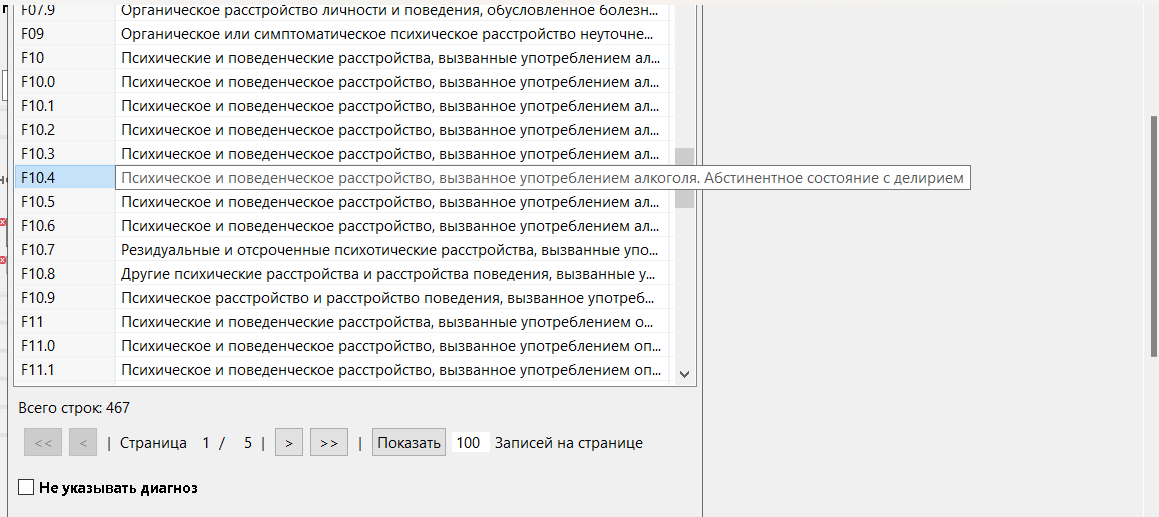Select the row with code F11.1
This screenshot has width=1159, height=517.
click(344, 370)
